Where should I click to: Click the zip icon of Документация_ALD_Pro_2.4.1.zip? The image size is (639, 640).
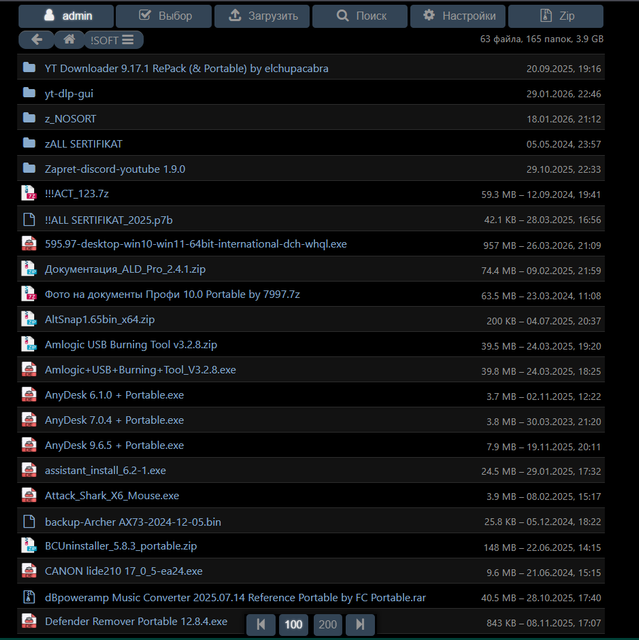(29, 269)
